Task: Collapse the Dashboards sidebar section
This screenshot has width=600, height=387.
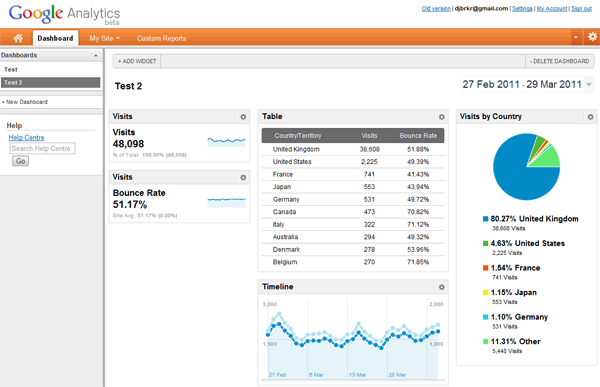Action: point(96,56)
